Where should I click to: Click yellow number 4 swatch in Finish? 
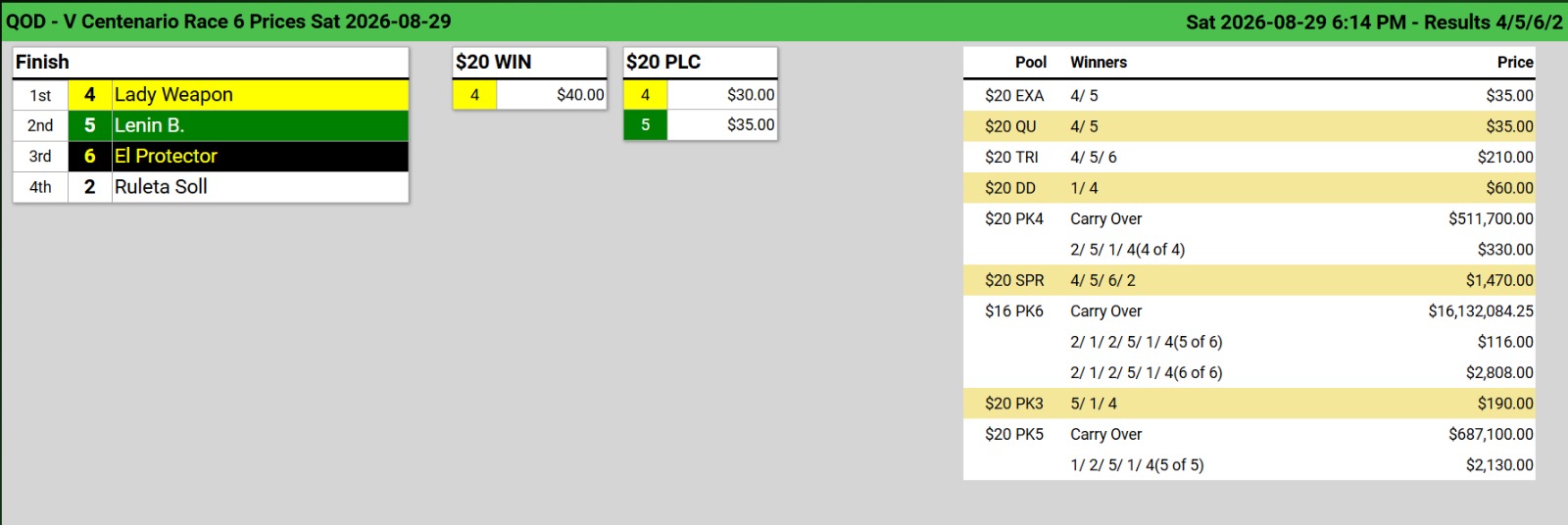90,95
